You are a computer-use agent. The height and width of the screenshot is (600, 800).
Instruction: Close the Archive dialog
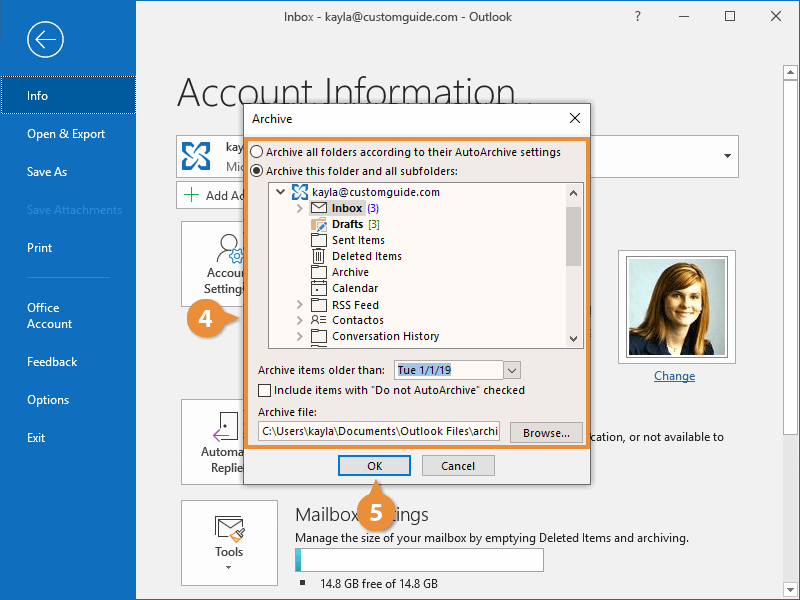coord(574,118)
